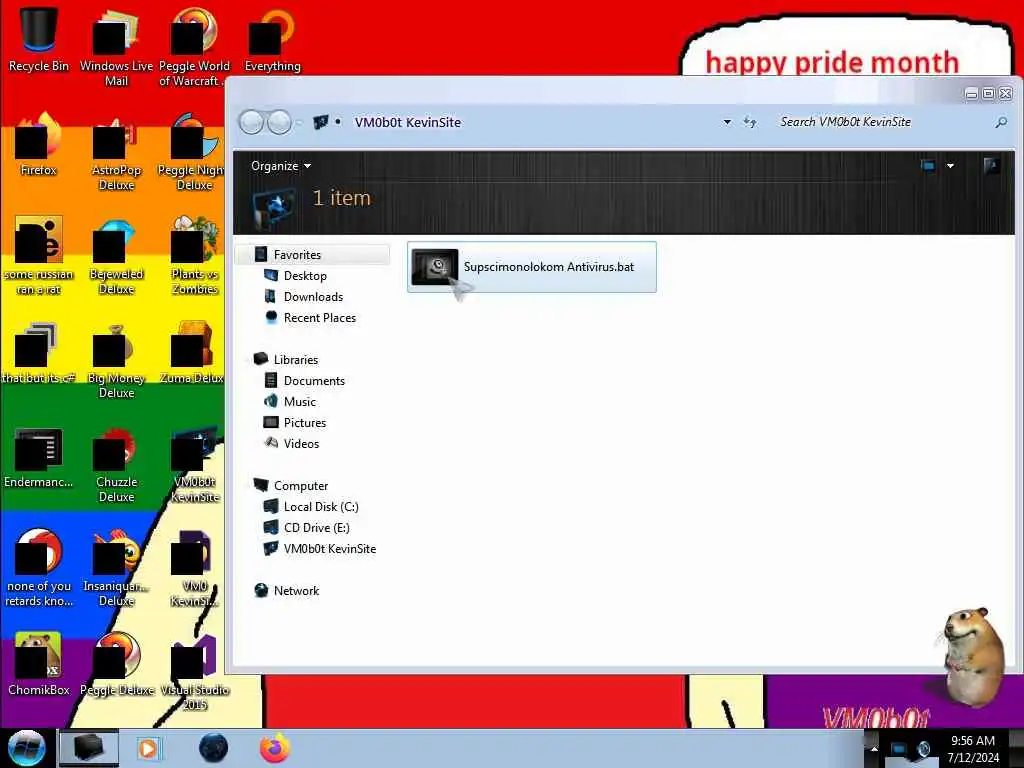
Task: Open the Music library
Action: [x=299, y=402]
